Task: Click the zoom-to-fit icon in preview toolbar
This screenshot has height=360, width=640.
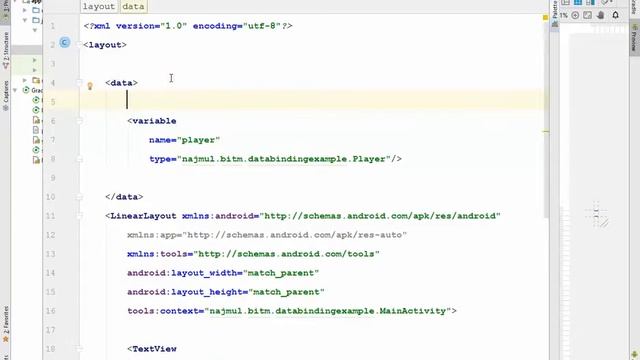Action: (x=587, y=16)
